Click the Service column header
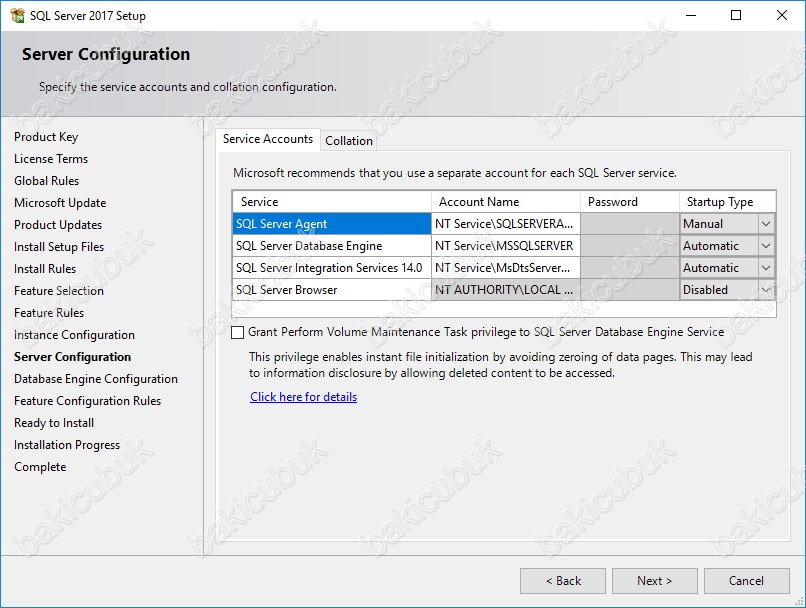 (332, 202)
